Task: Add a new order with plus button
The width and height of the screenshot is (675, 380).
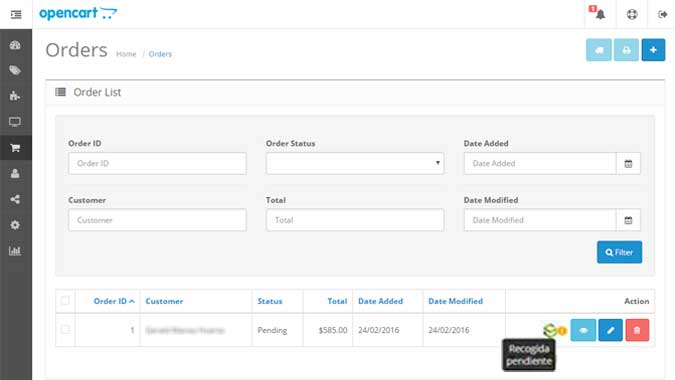Action: (x=653, y=50)
